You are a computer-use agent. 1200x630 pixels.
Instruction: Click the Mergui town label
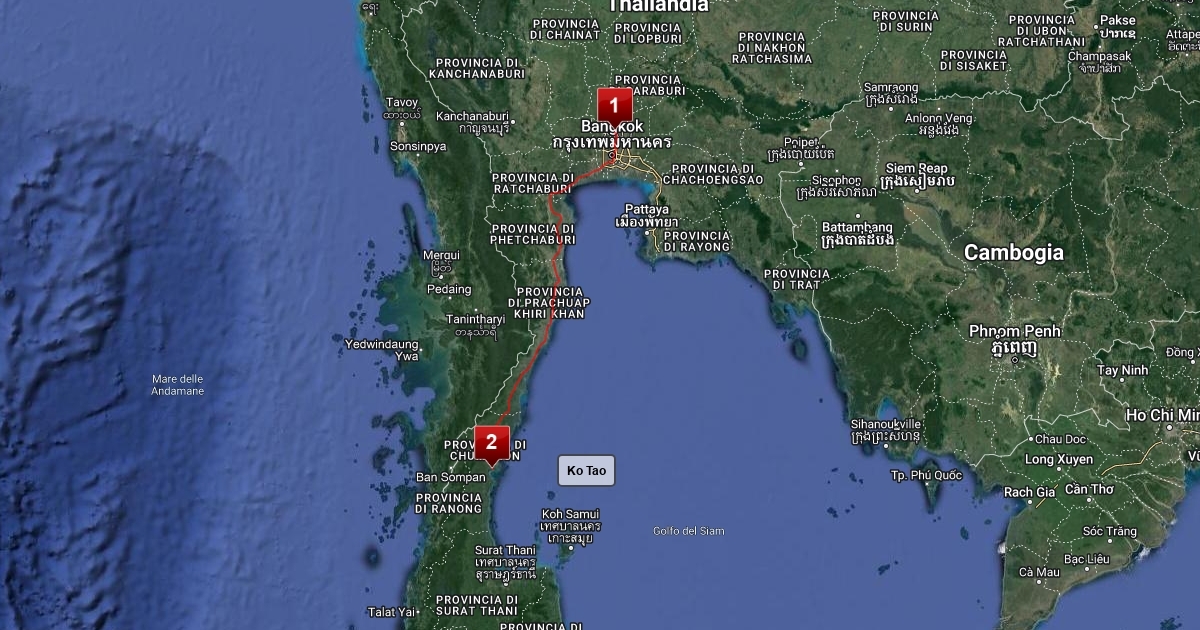pyautogui.click(x=441, y=255)
